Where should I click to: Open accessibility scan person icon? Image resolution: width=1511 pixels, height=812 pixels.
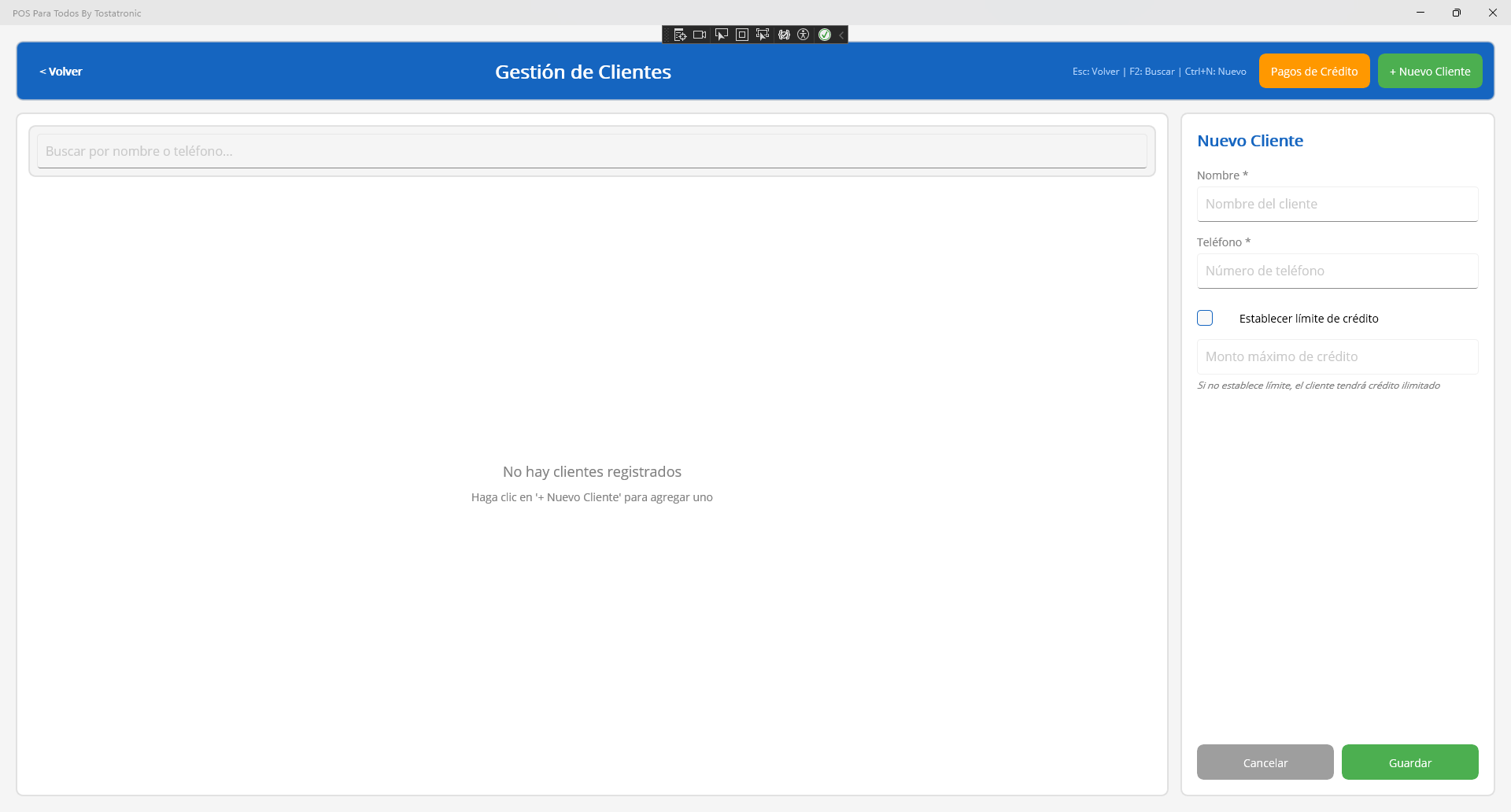[x=804, y=35]
